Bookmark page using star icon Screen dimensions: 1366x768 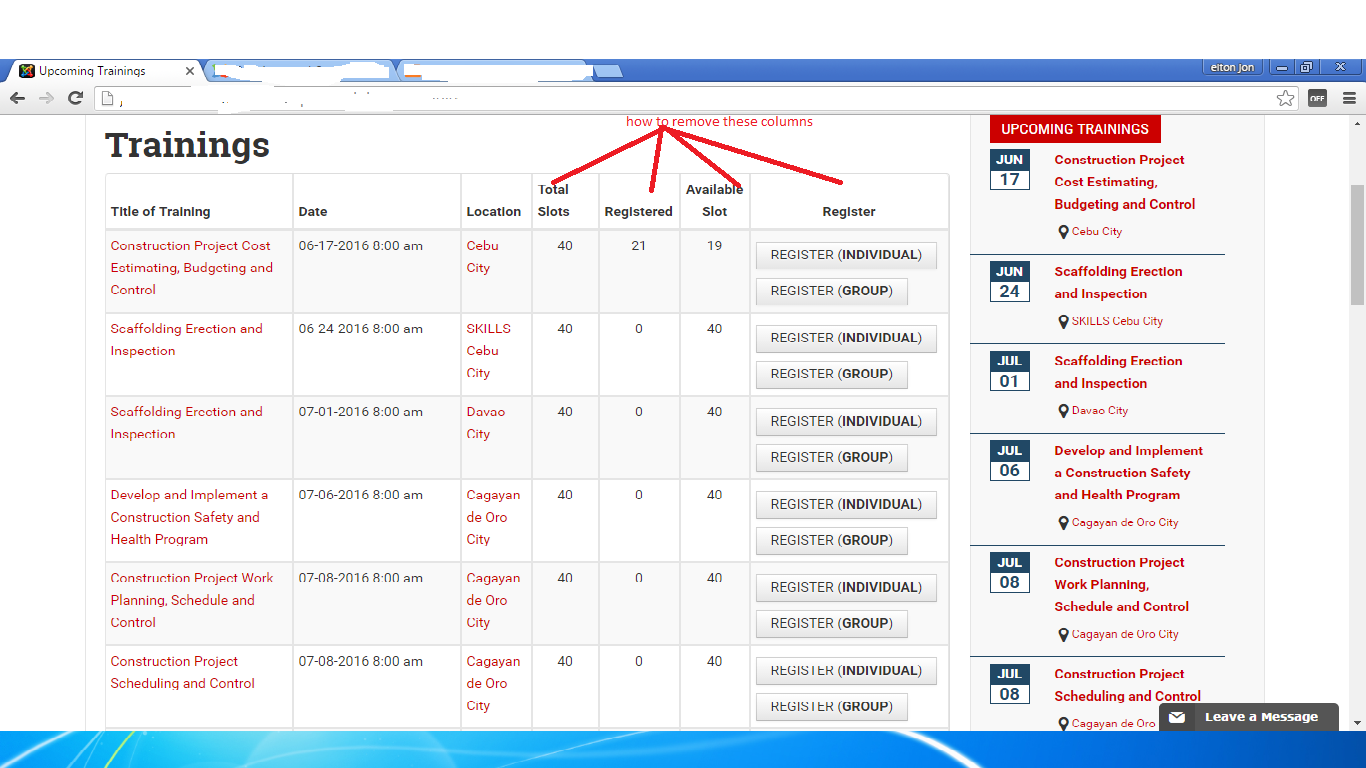tap(1285, 98)
